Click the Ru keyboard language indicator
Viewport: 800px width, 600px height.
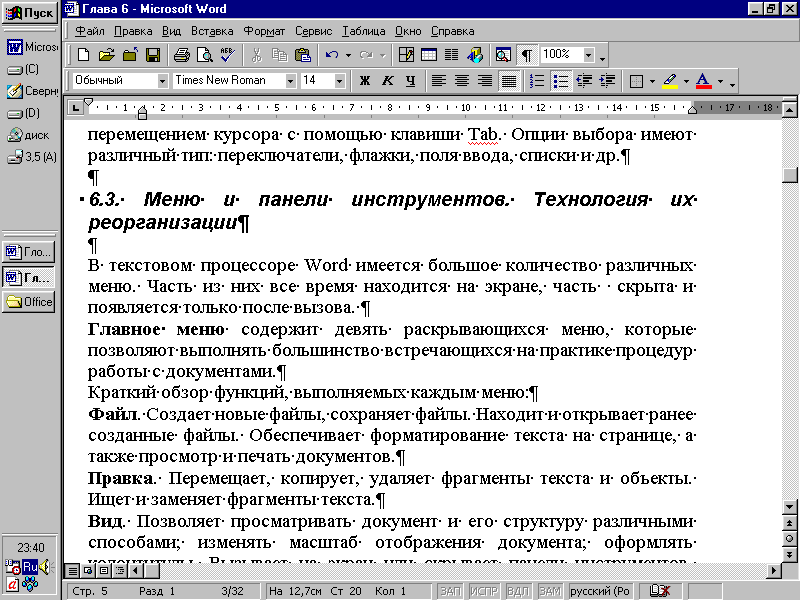point(30,567)
